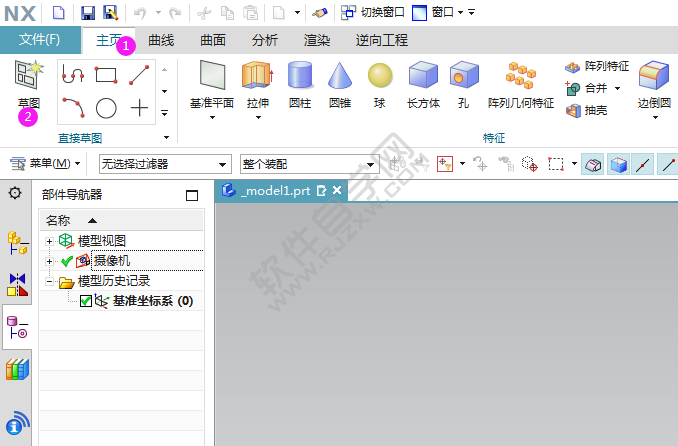
Task: Create a Block (长方体) feature
Action: coord(423,84)
